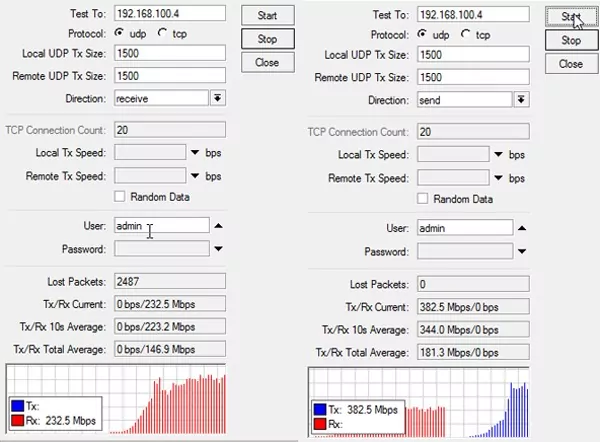Select udp protocol in left window

[119, 33]
